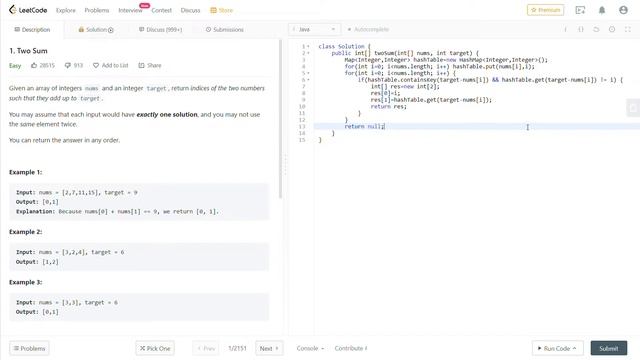The height and width of the screenshot is (360, 640).
Task: Open the notifications bell
Action: [x=602, y=10]
